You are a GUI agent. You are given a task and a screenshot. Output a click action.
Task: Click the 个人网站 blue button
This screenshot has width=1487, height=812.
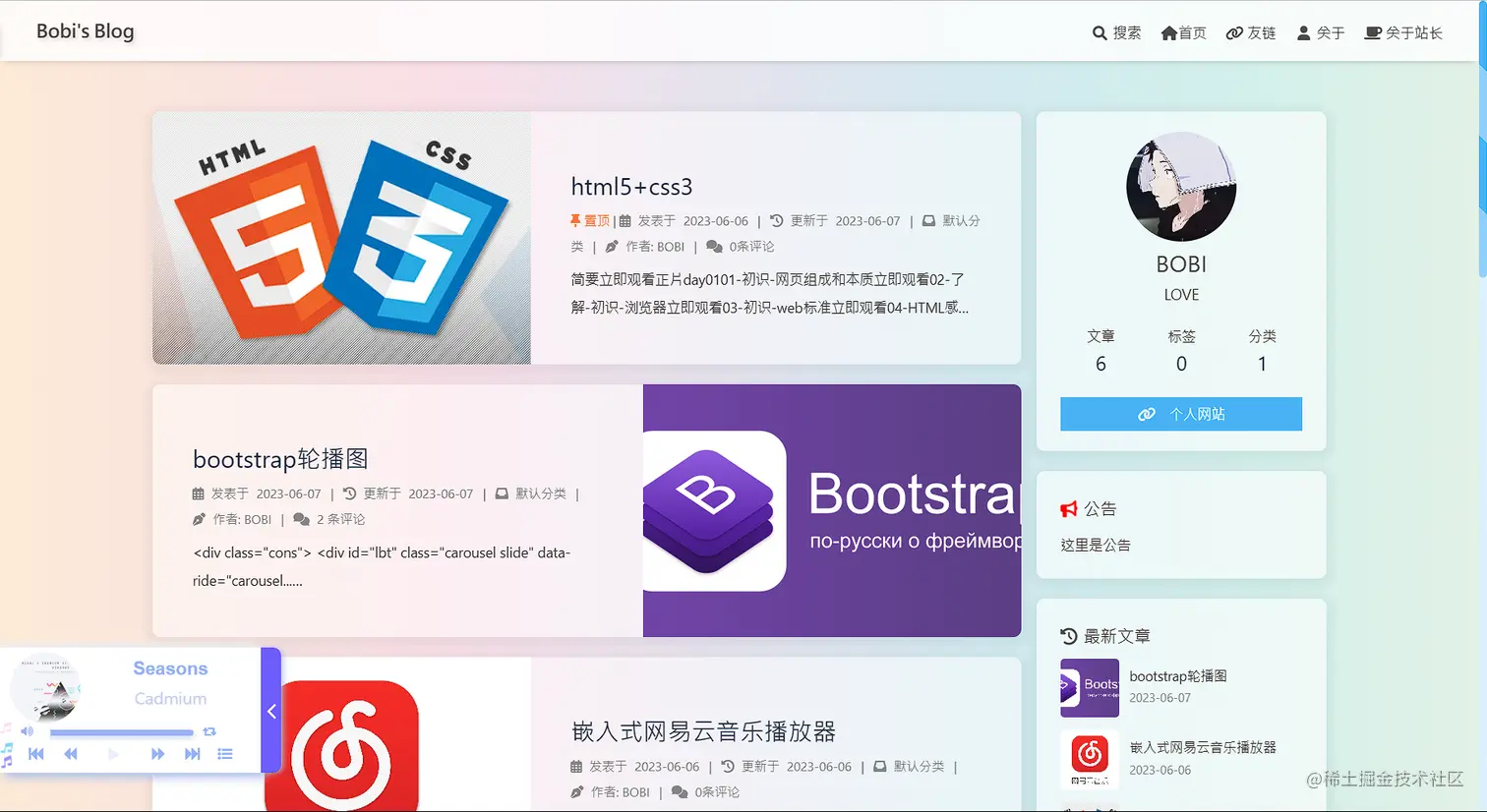tap(1181, 414)
